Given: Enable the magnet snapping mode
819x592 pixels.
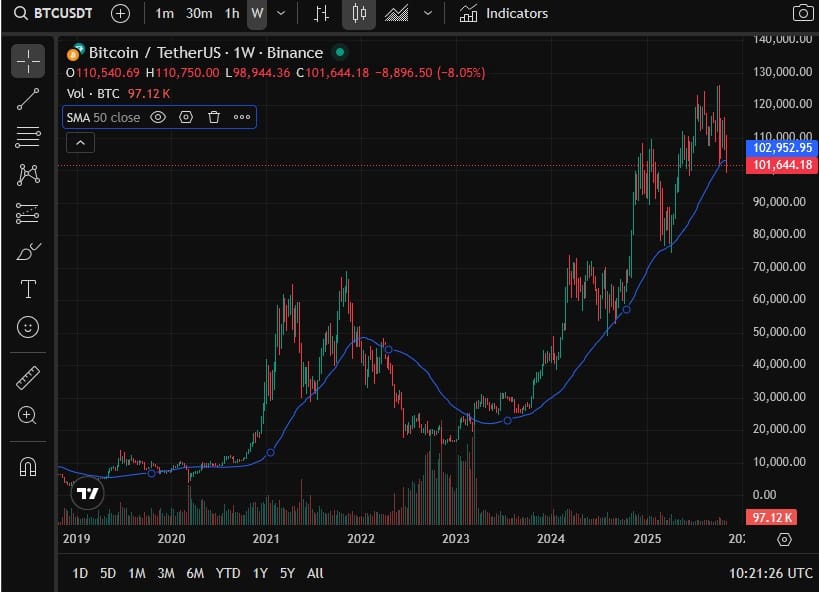Looking at the screenshot, I should coord(28,465).
